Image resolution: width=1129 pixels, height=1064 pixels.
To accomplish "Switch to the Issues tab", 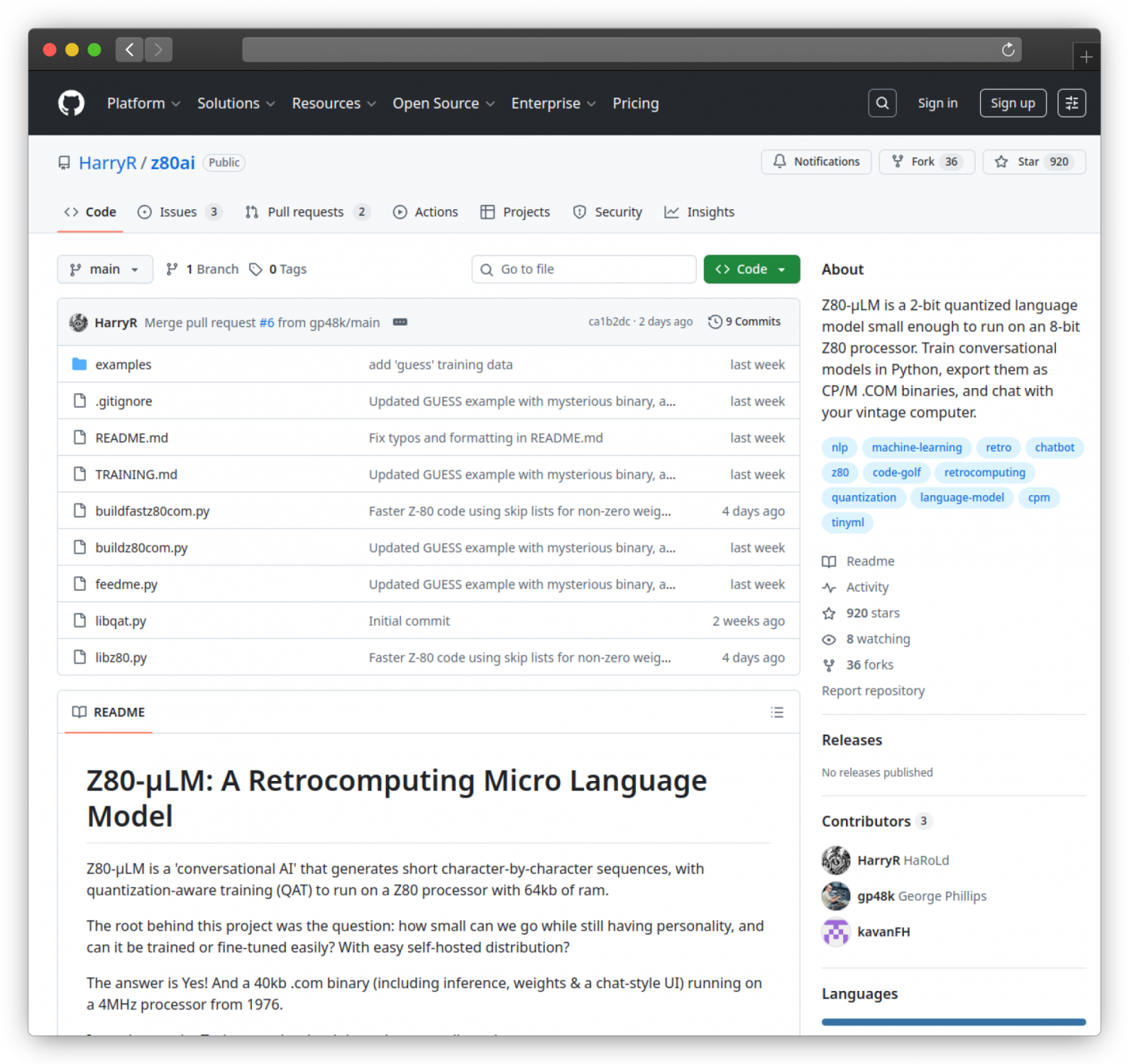I will coord(178,212).
